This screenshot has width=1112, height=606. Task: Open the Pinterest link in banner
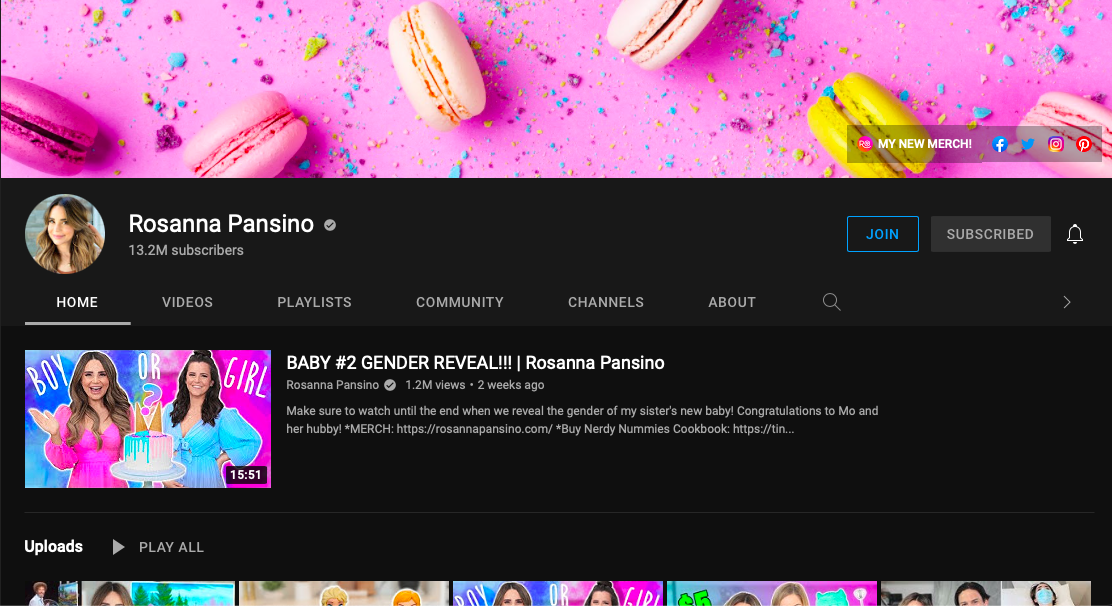1084,144
